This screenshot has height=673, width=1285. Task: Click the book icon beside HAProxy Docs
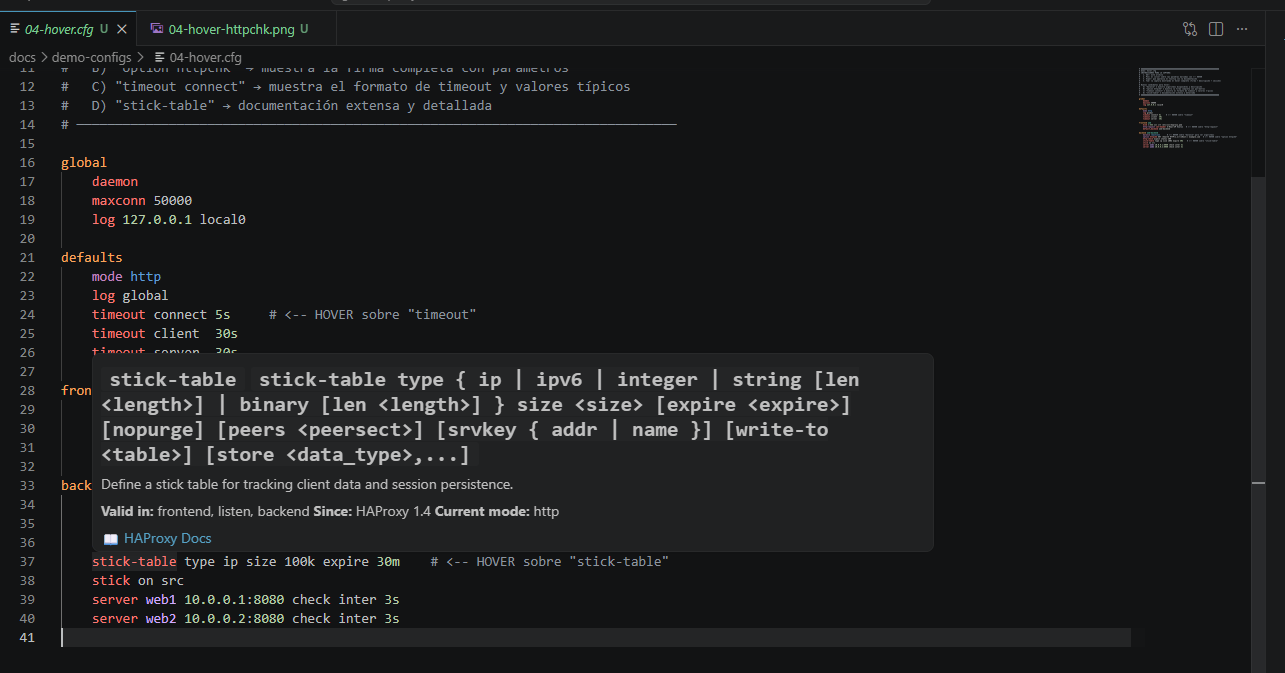pos(110,538)
